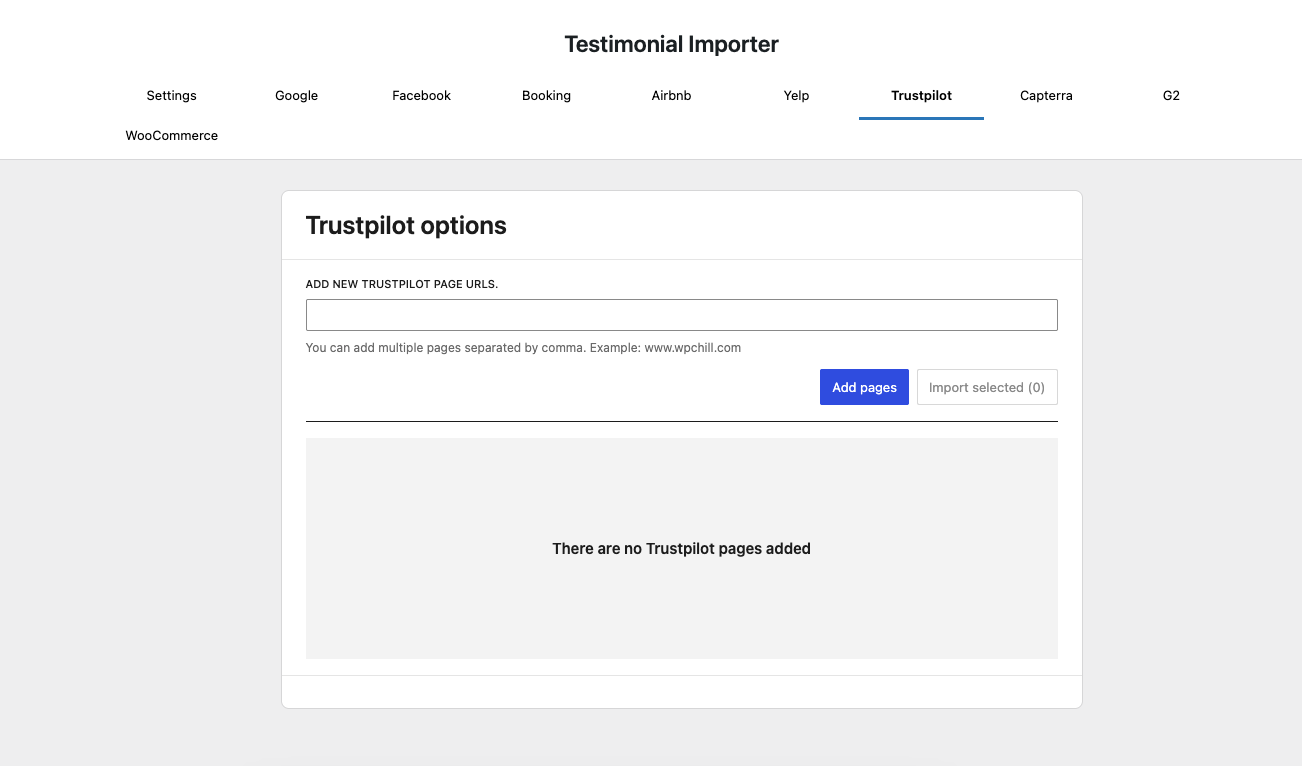This screenshot has height=766, width=1302.
Task: Click the Trustpilot options heading
Action: [x=406, y=226]
